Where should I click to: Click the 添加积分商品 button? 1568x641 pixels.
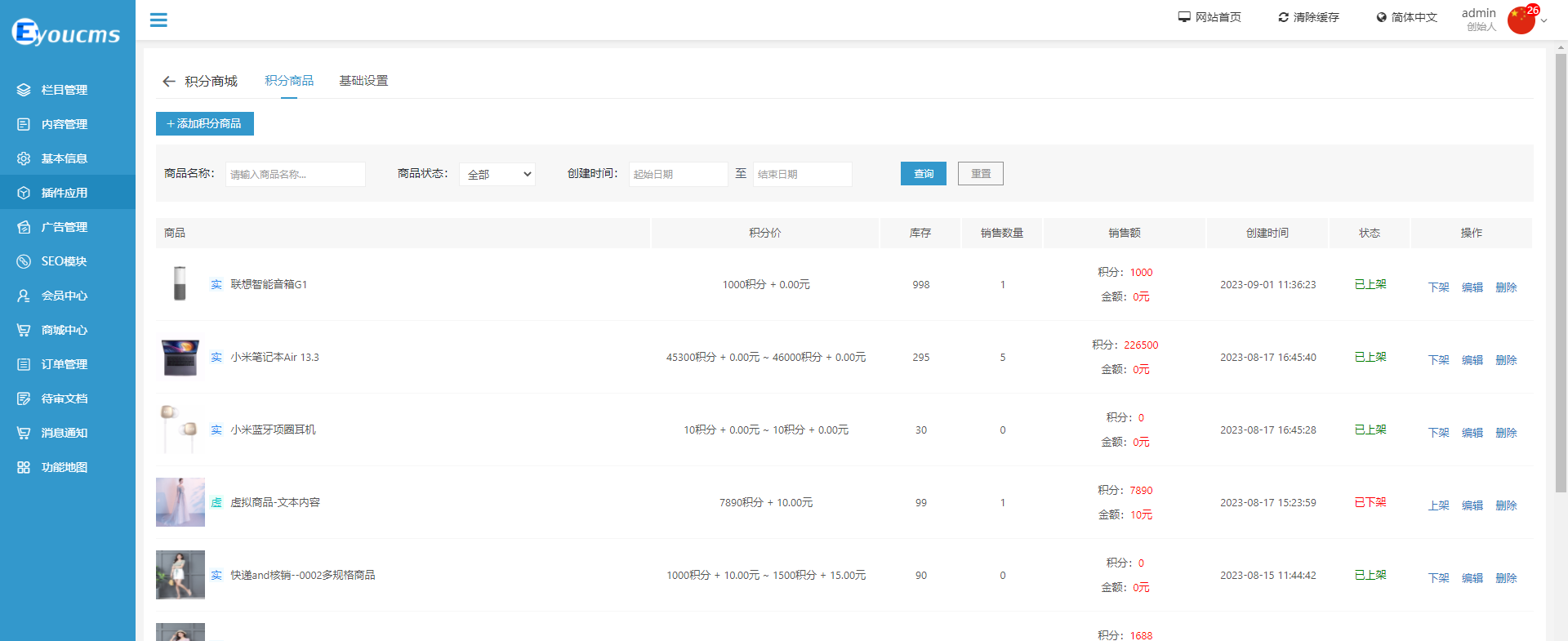point(205,123)
